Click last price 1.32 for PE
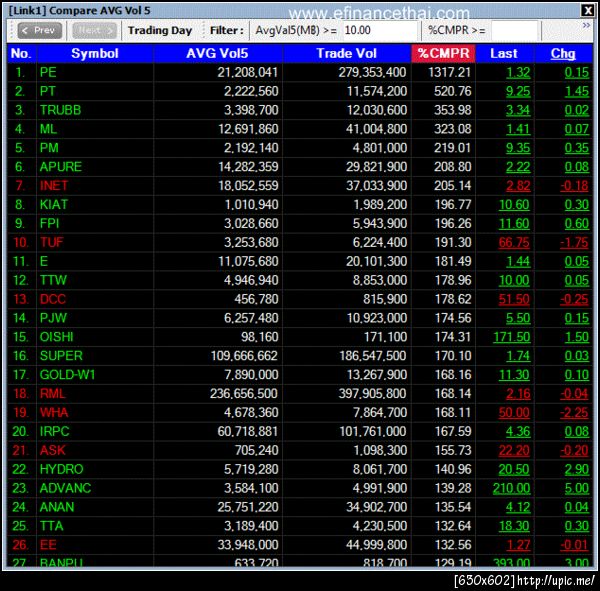The image size is (600, 591). pyautogui.click(x=518, y=72)
